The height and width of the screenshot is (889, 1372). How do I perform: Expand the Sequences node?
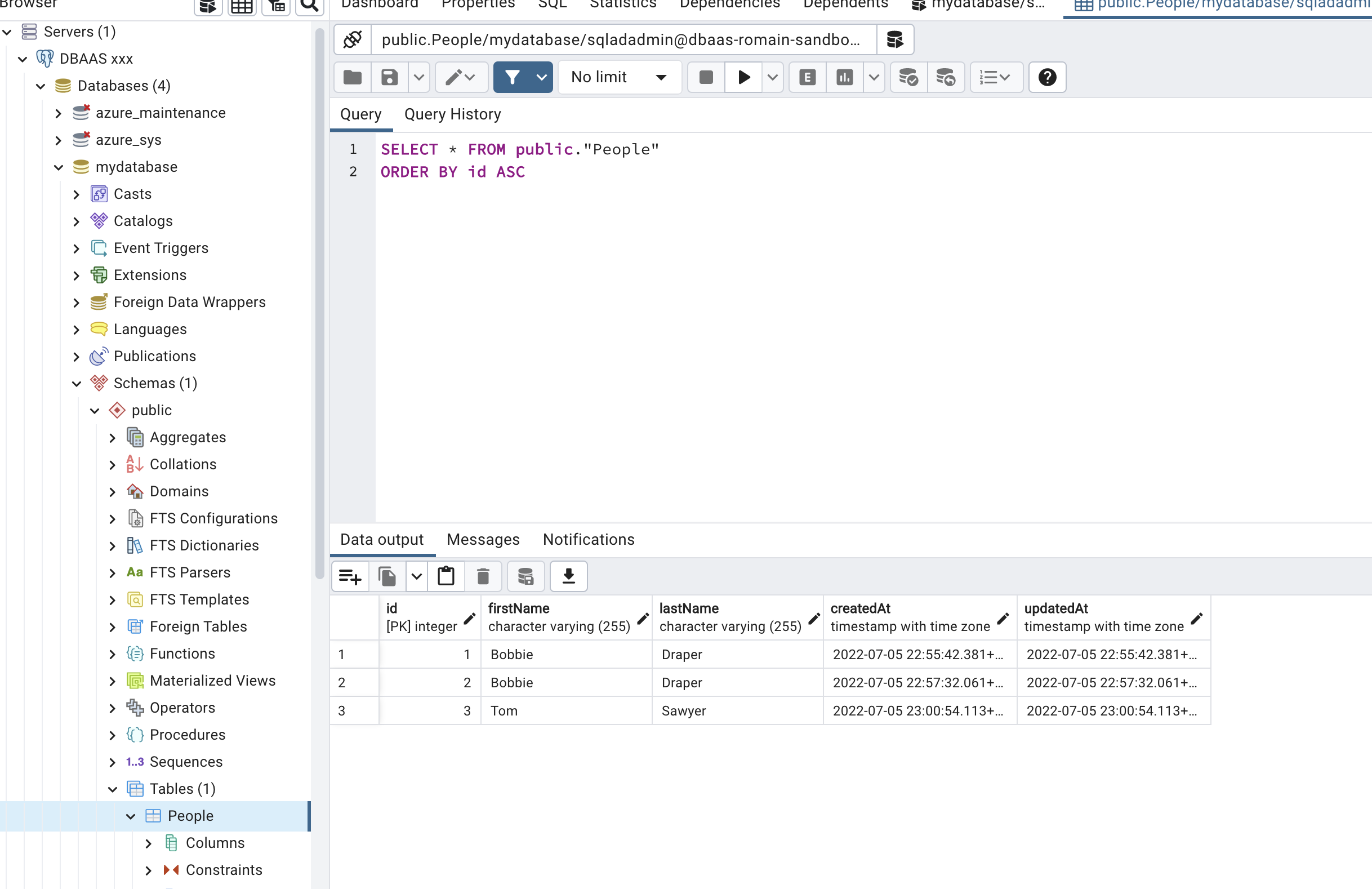(x=113, y=762)
